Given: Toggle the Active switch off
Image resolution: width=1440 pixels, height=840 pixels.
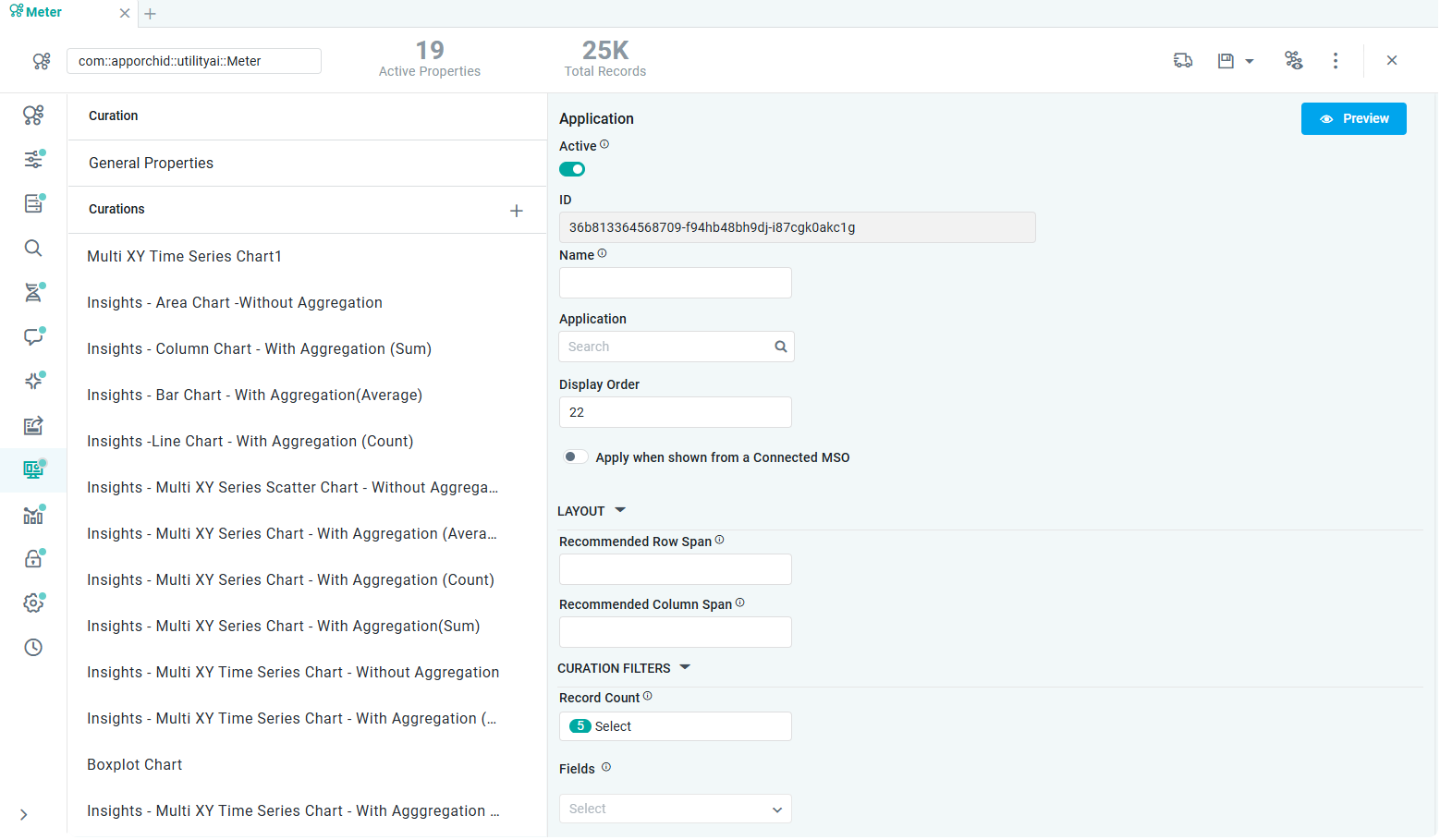Looking at the screenshot, I should click(x=572, y=169).
